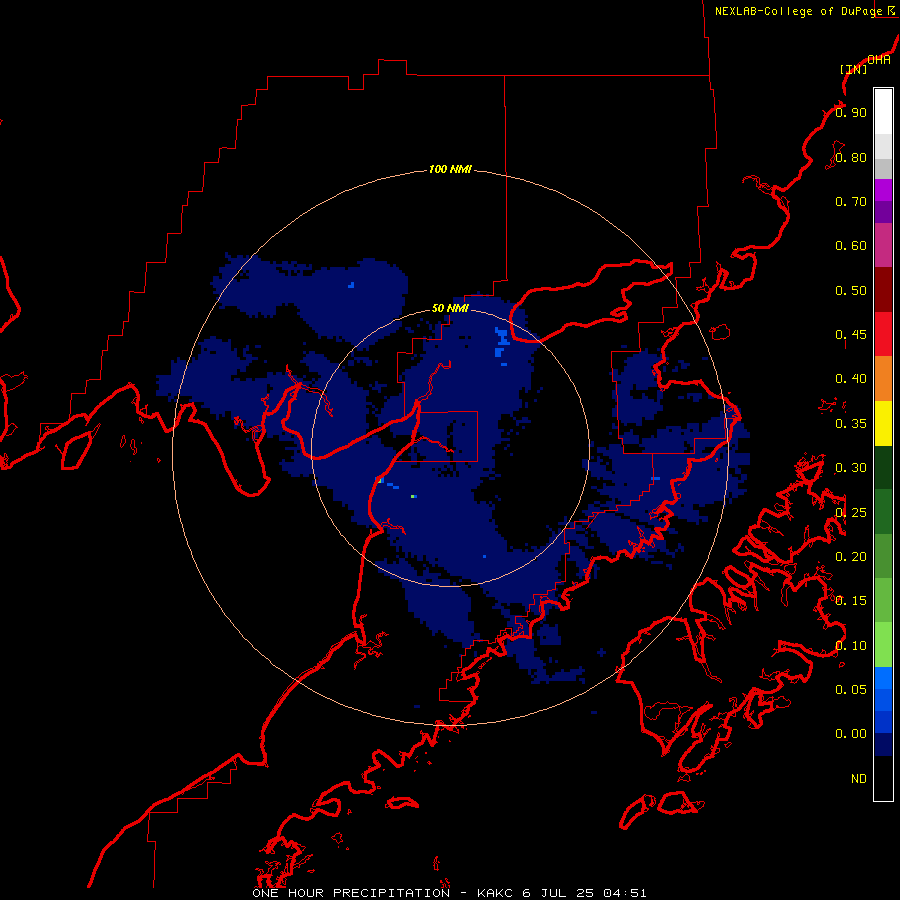
Task: Select the navy blue 0.00 legend swatch
Action: pos(883,744)
